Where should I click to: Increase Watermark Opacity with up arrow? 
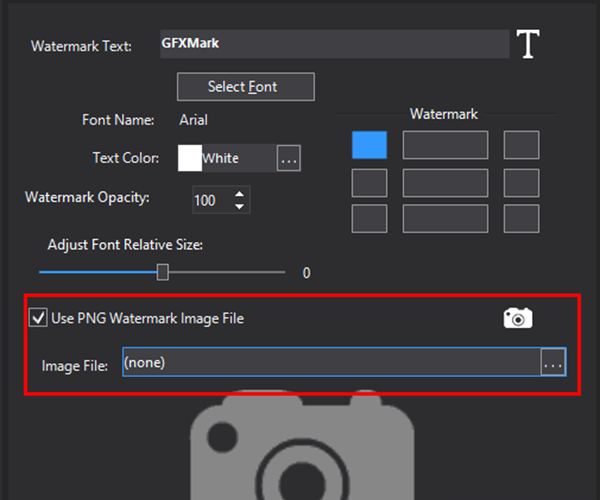coord(240,194)
